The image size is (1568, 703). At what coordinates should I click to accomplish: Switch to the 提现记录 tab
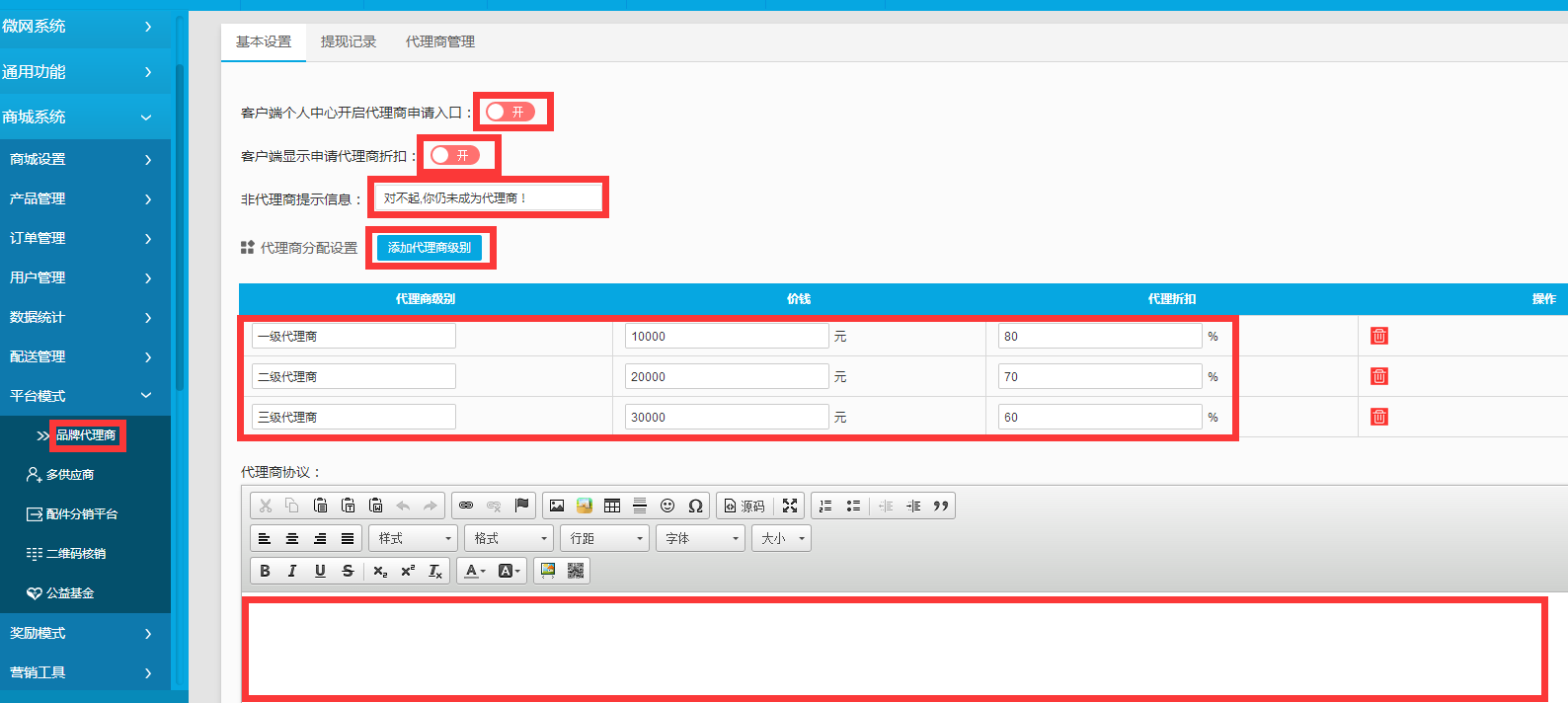(349, 41)
